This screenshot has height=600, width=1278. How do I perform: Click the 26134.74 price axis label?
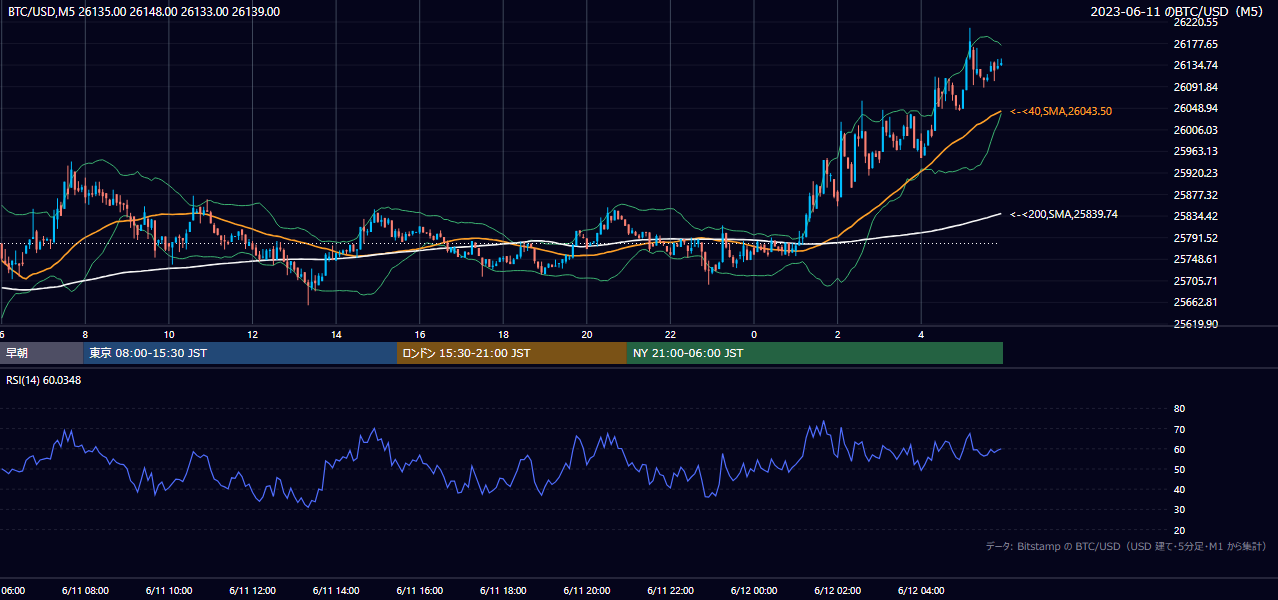[1195, 65]
